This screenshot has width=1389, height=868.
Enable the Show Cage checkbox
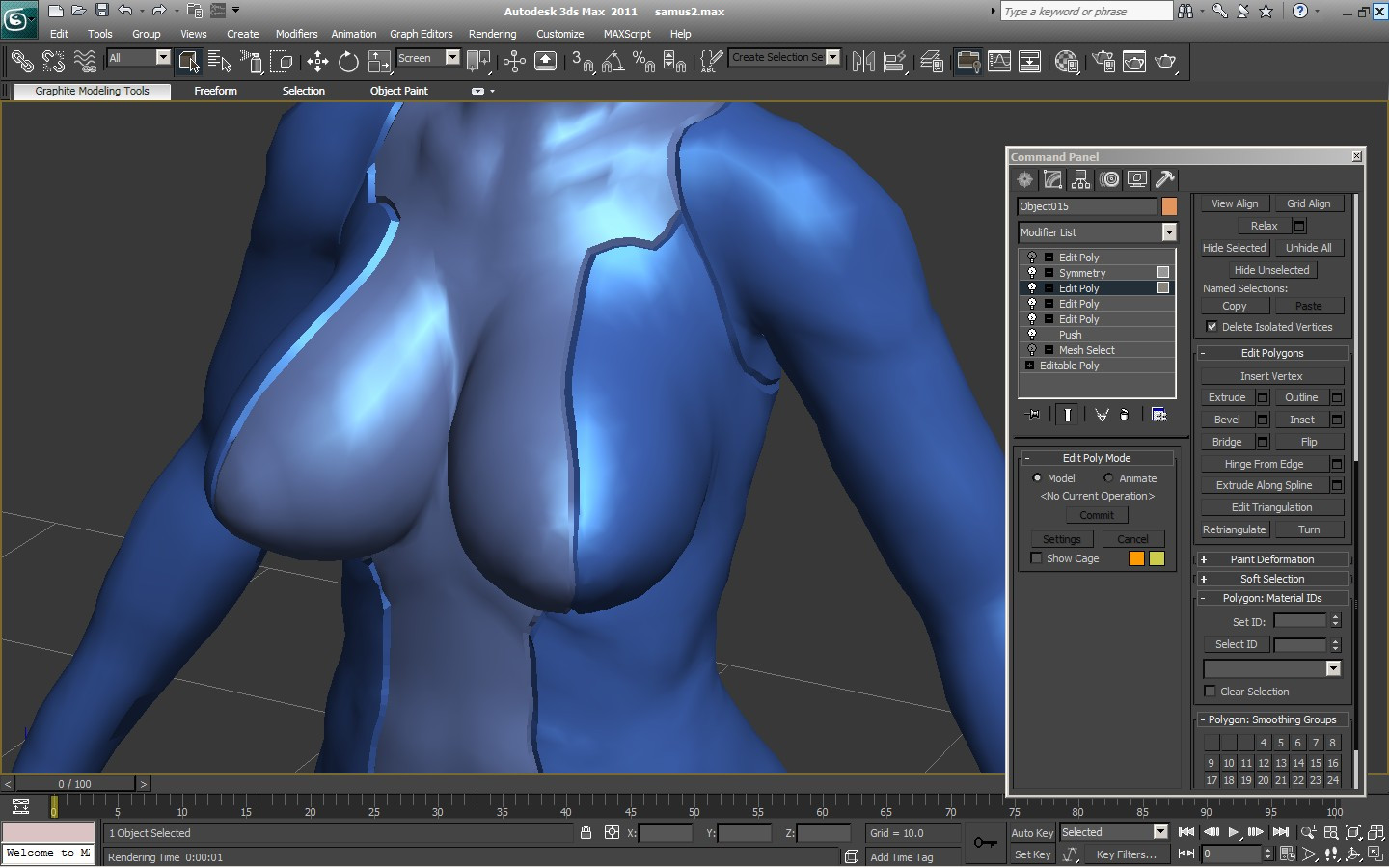pos(1036,558)
